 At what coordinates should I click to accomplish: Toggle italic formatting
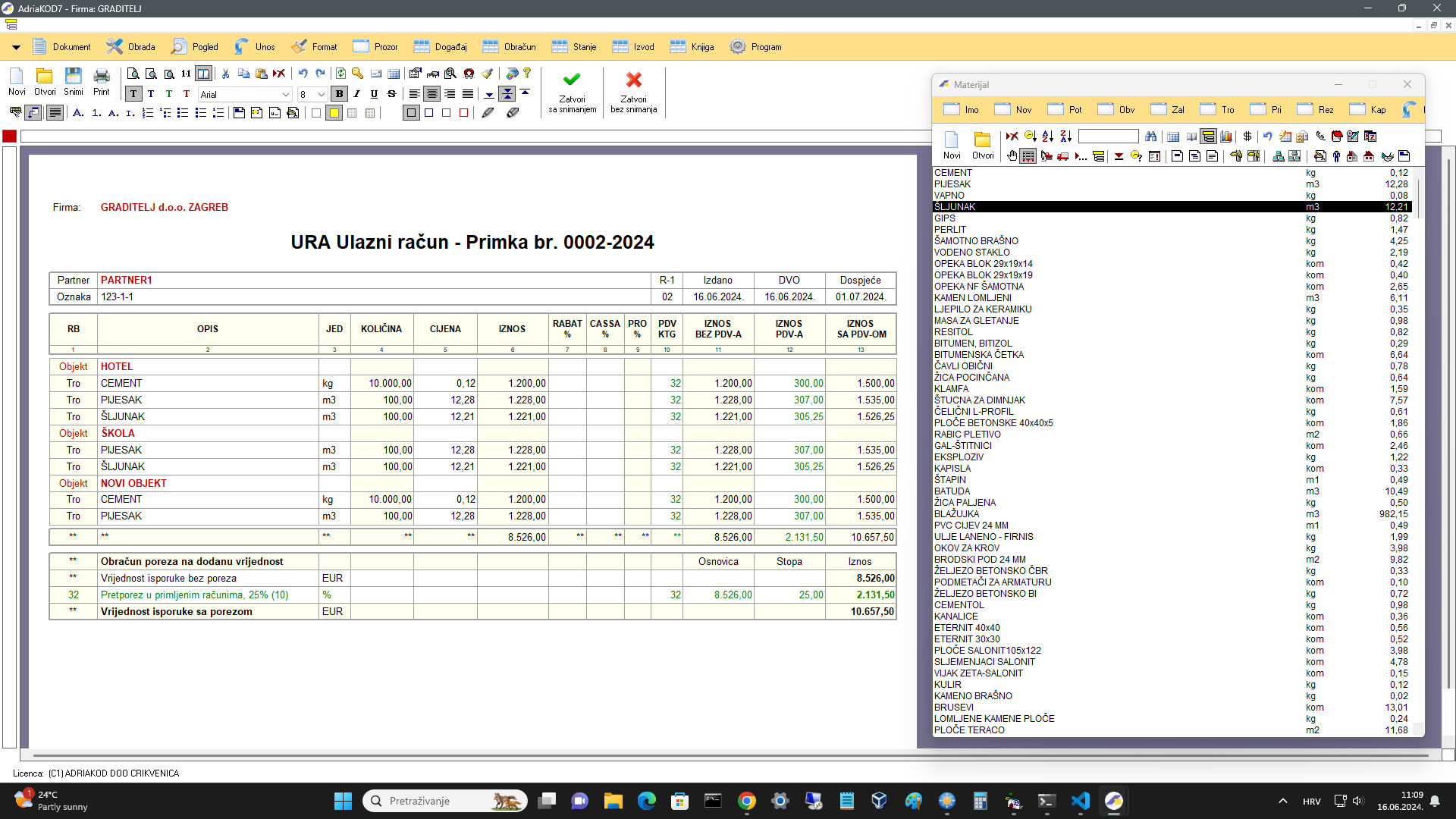click(356, 94)
